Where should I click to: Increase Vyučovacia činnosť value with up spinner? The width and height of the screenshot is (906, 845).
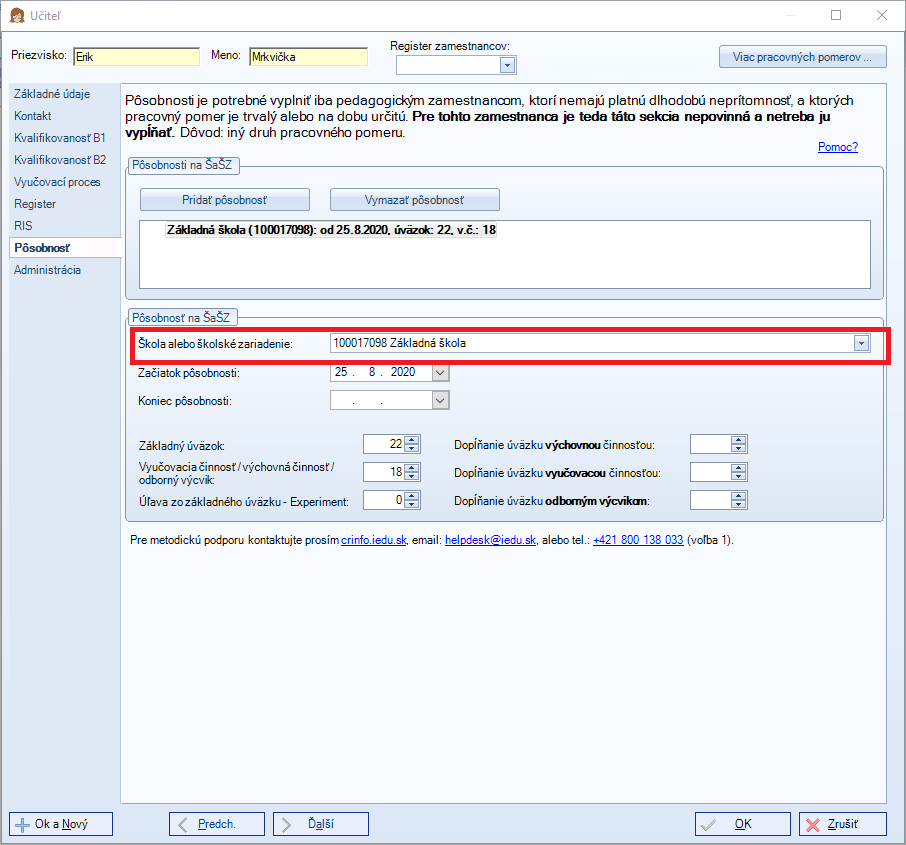coord(411,468)
